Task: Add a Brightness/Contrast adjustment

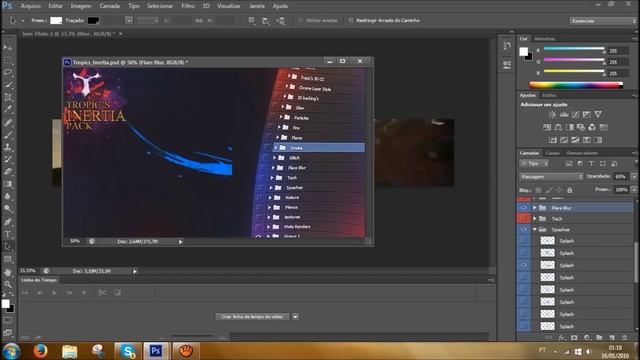Action: (x=552, y=115)
